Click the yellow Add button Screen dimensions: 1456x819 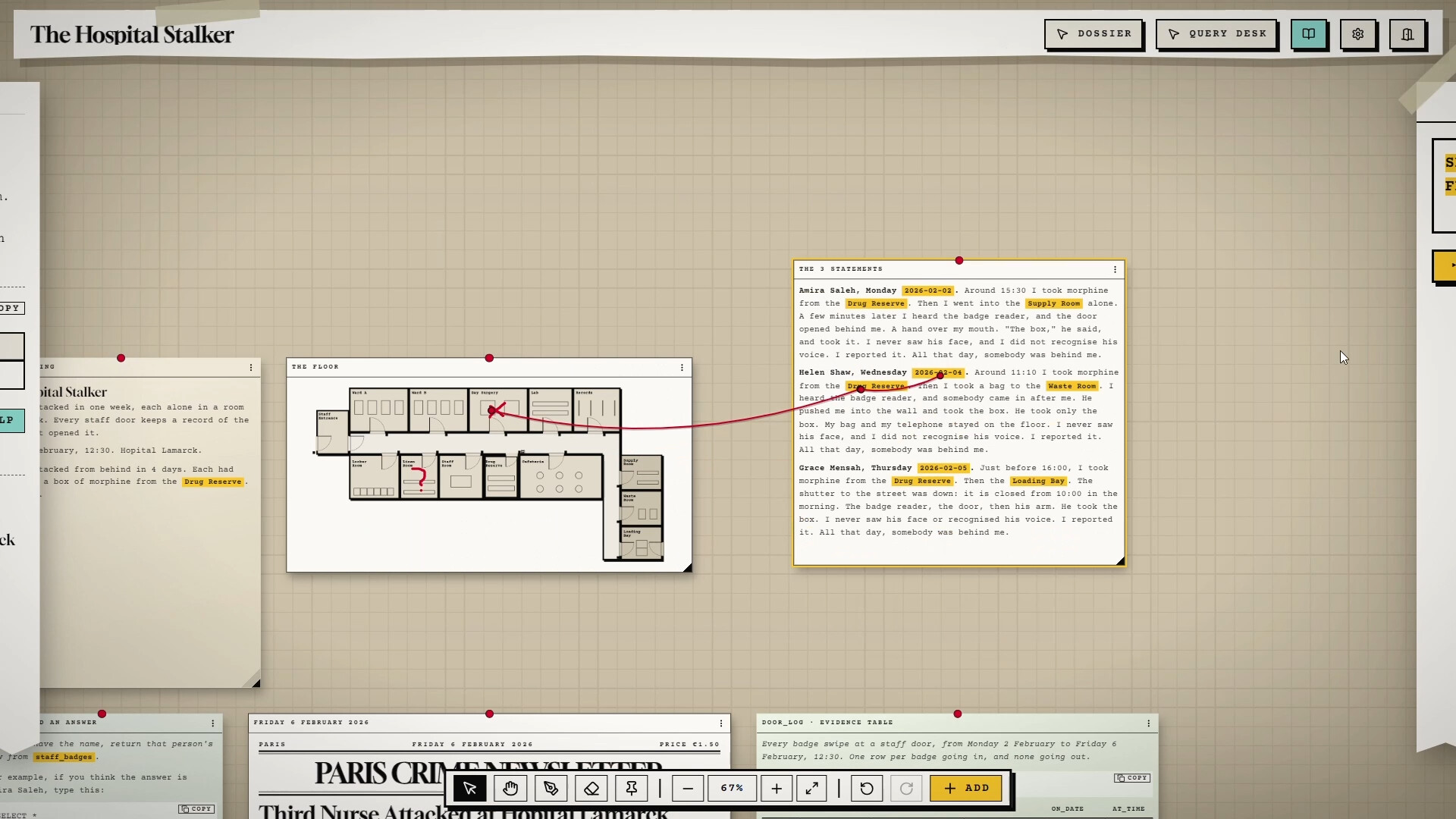(966, 789)
